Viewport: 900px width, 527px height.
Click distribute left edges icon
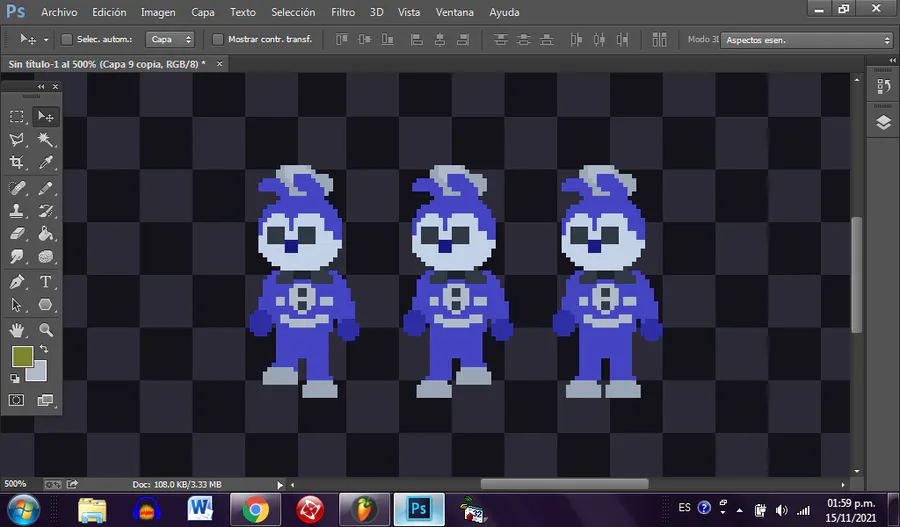pyautogui.click(x=576, y=40)
